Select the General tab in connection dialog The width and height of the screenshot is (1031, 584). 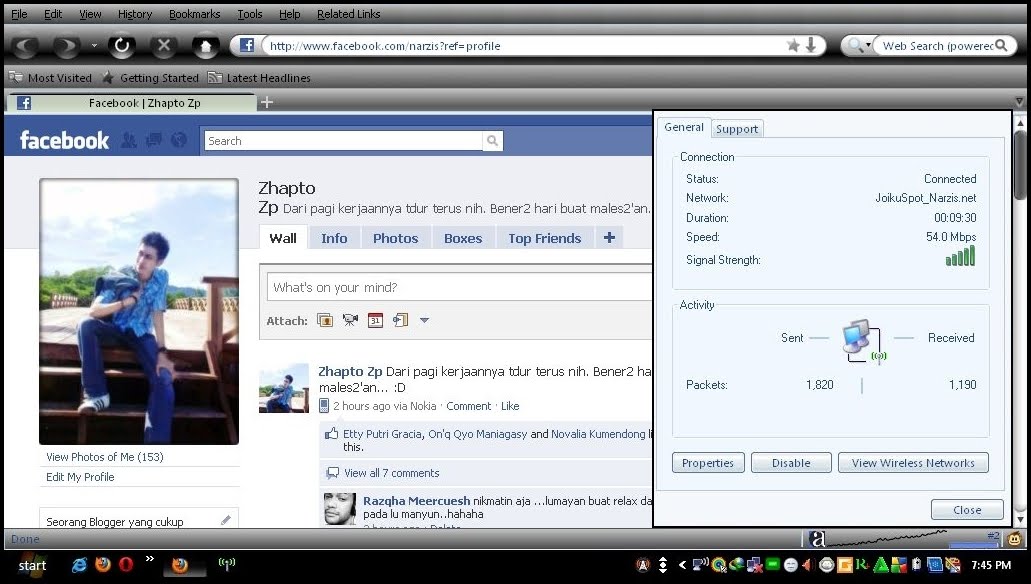(684, 127)
